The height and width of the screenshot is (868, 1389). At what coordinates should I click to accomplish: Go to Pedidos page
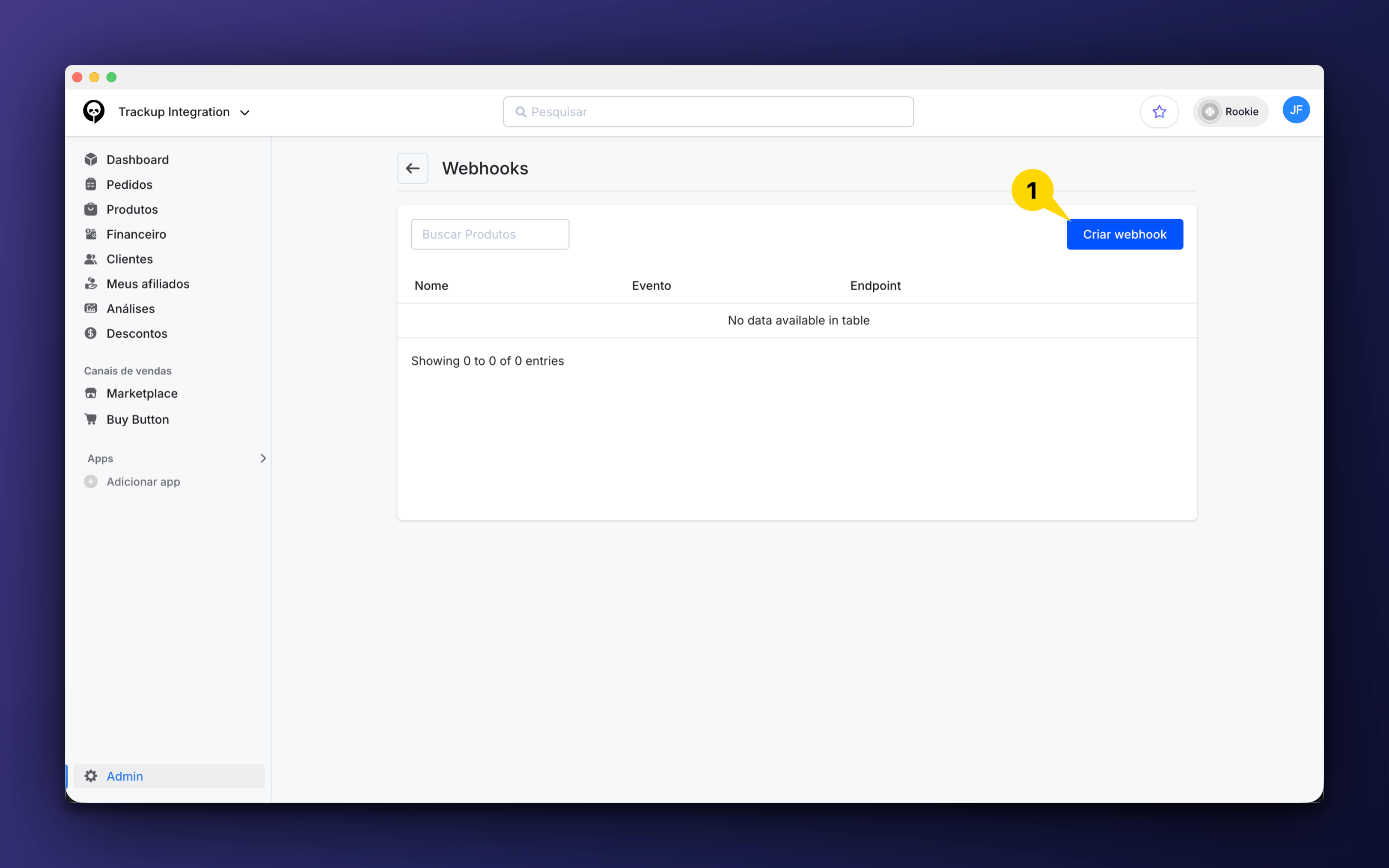tap(130, 184)
